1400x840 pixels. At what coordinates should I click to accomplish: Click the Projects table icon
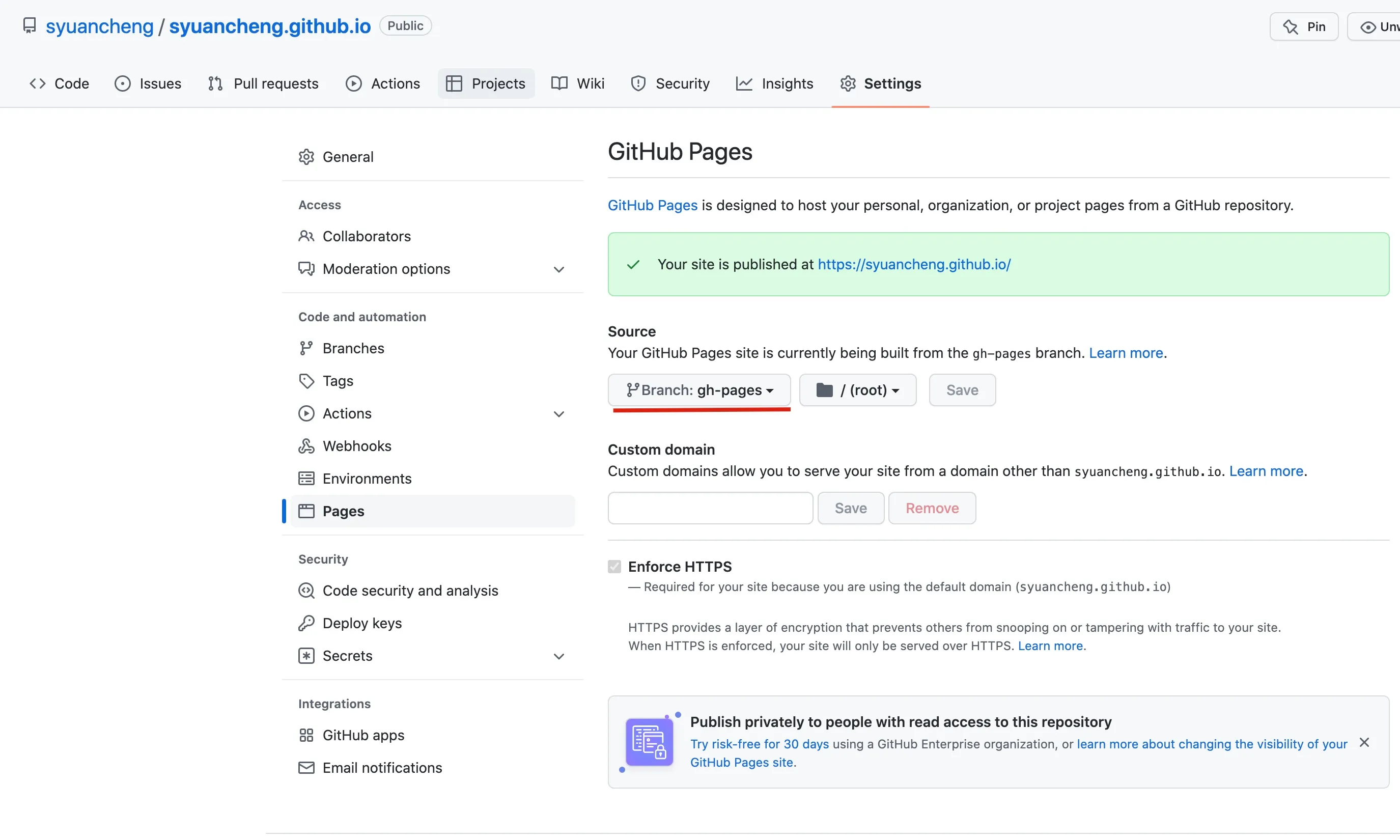(x=454, y=84)
